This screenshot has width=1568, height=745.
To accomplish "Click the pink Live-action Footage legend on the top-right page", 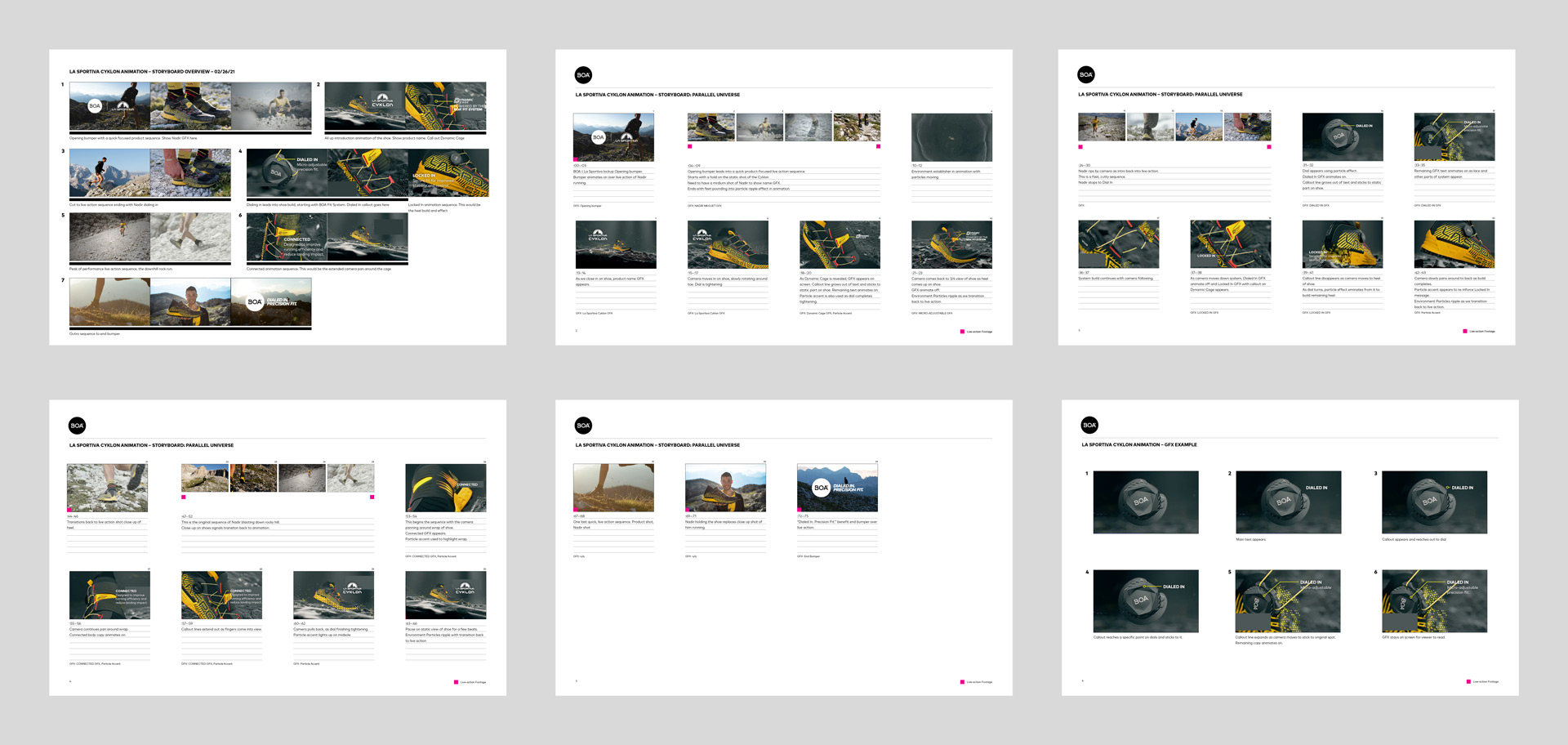I will coord(1479,331).
